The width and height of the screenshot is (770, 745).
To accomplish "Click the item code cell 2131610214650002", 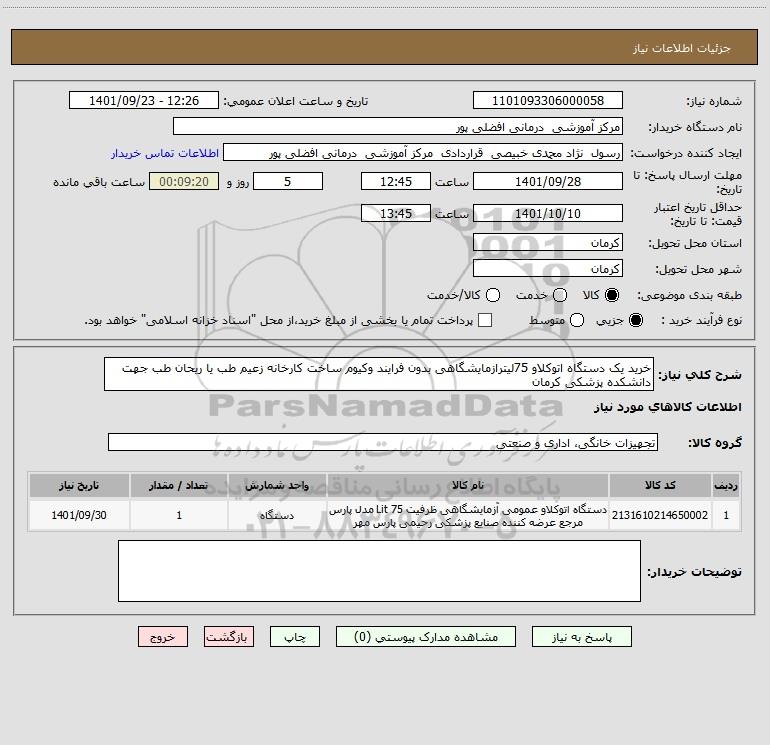I will 660,515.
